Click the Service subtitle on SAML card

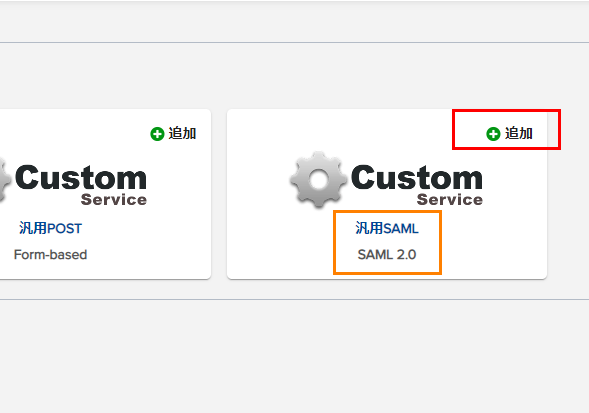(x=450, y=200)
